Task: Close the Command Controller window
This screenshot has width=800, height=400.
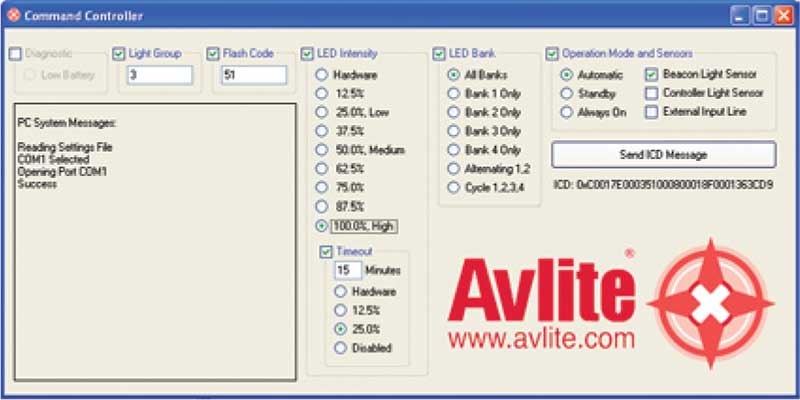Action: (x=784, y=16)
